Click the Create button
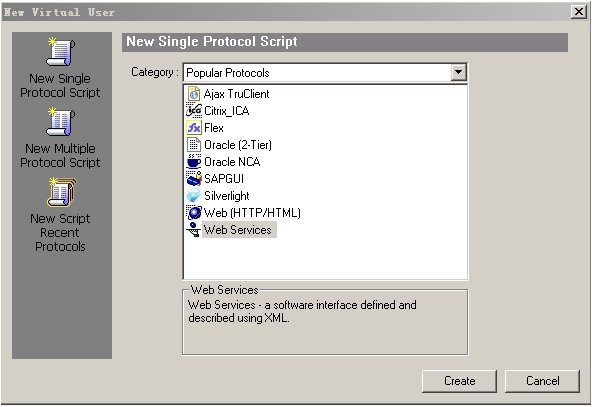This screenshot has width=592, height=407. [459, 381]
